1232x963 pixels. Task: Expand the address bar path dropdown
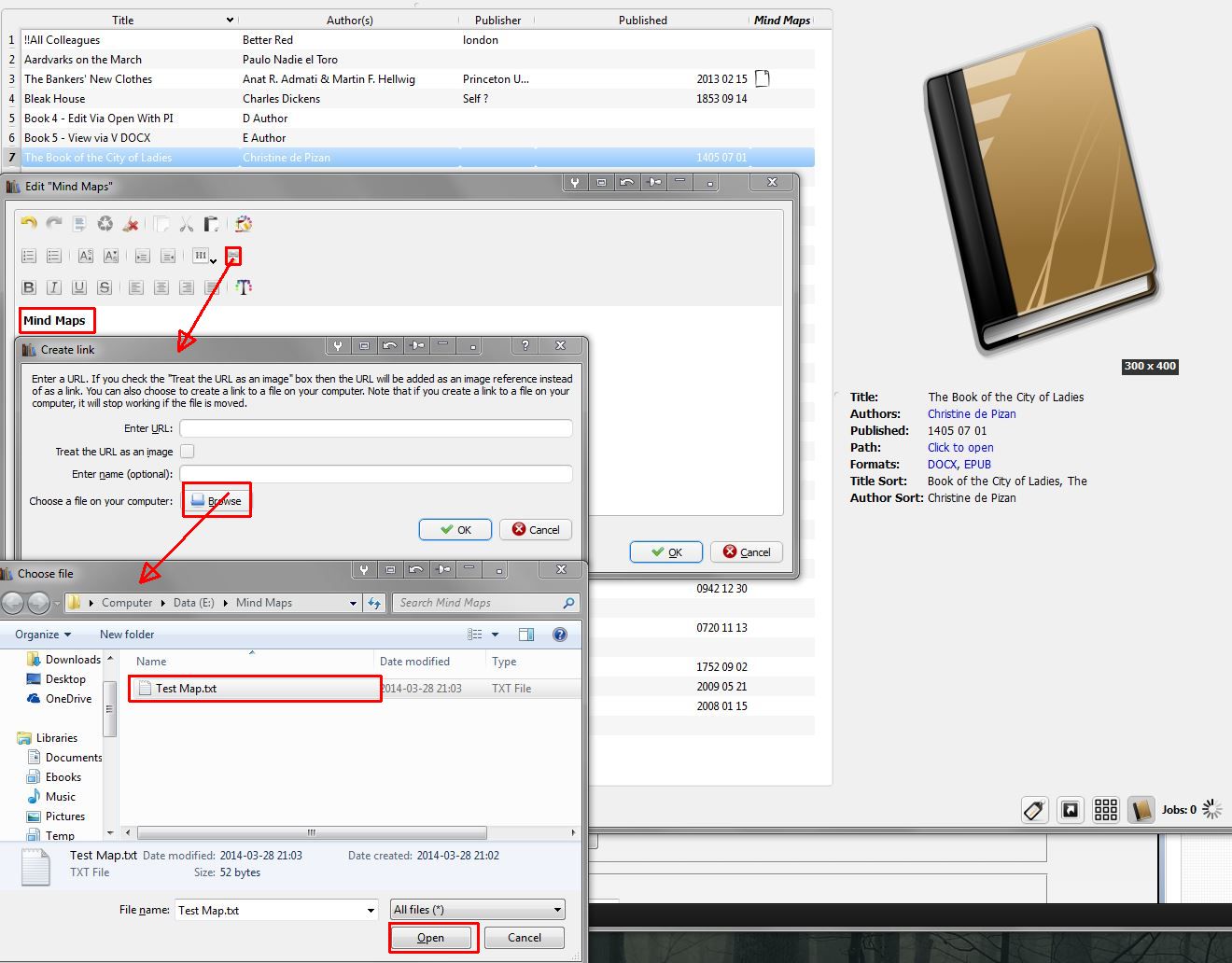pos(353,603)
